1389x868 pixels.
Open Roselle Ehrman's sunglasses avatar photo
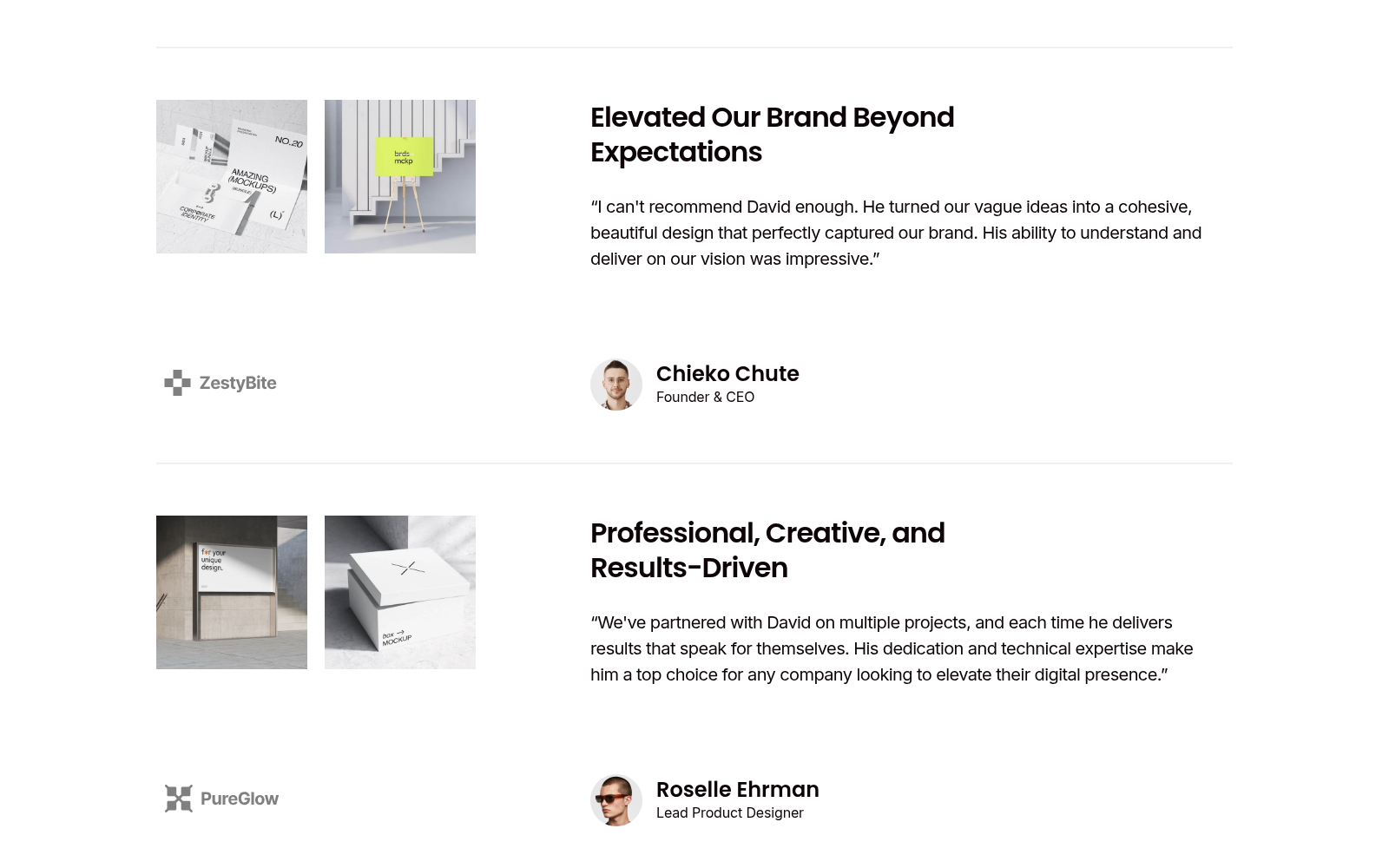point(616,800)
